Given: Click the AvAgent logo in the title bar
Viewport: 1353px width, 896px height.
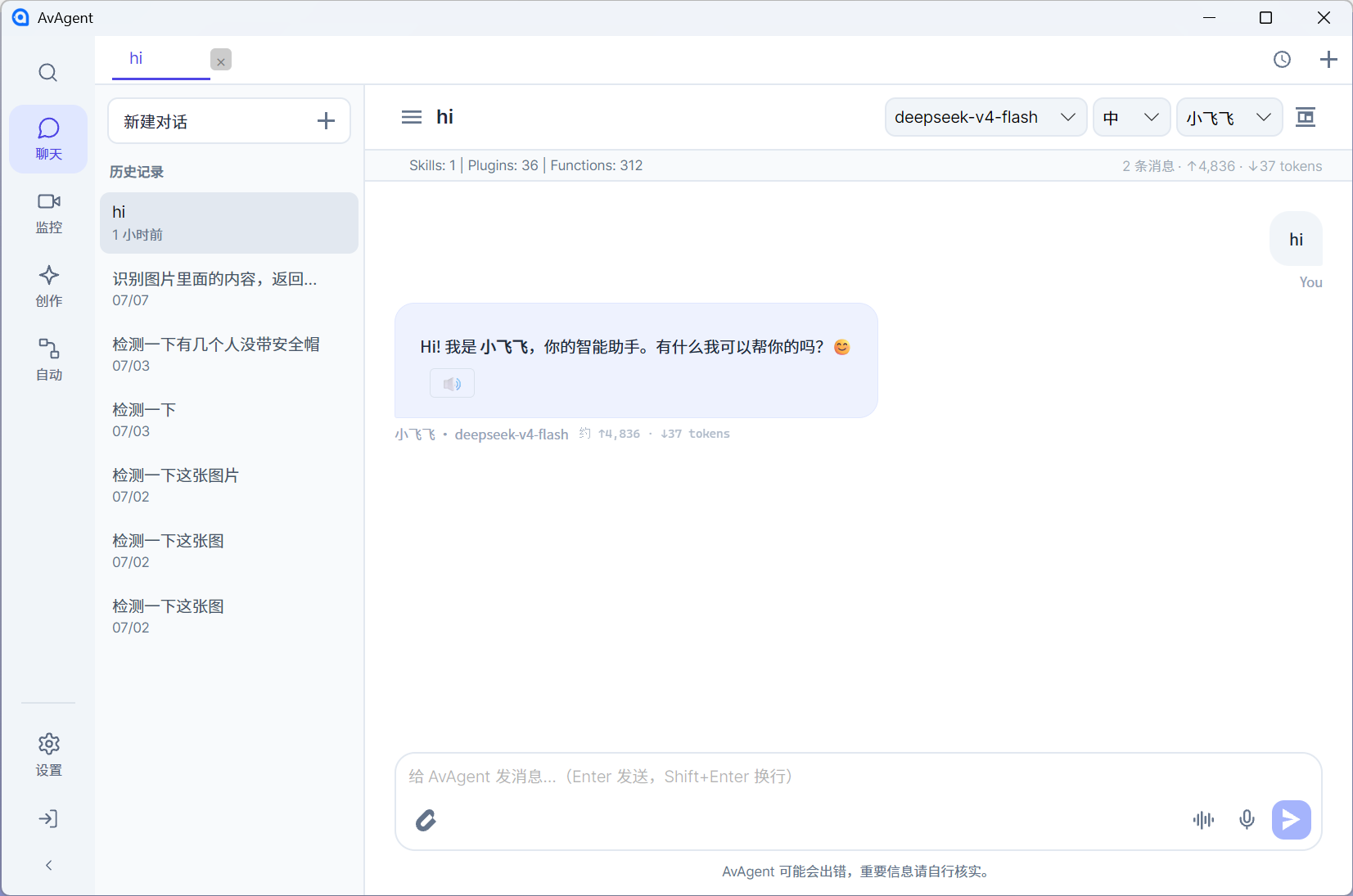Looking at the screenshot, I should tap(20, 17).
